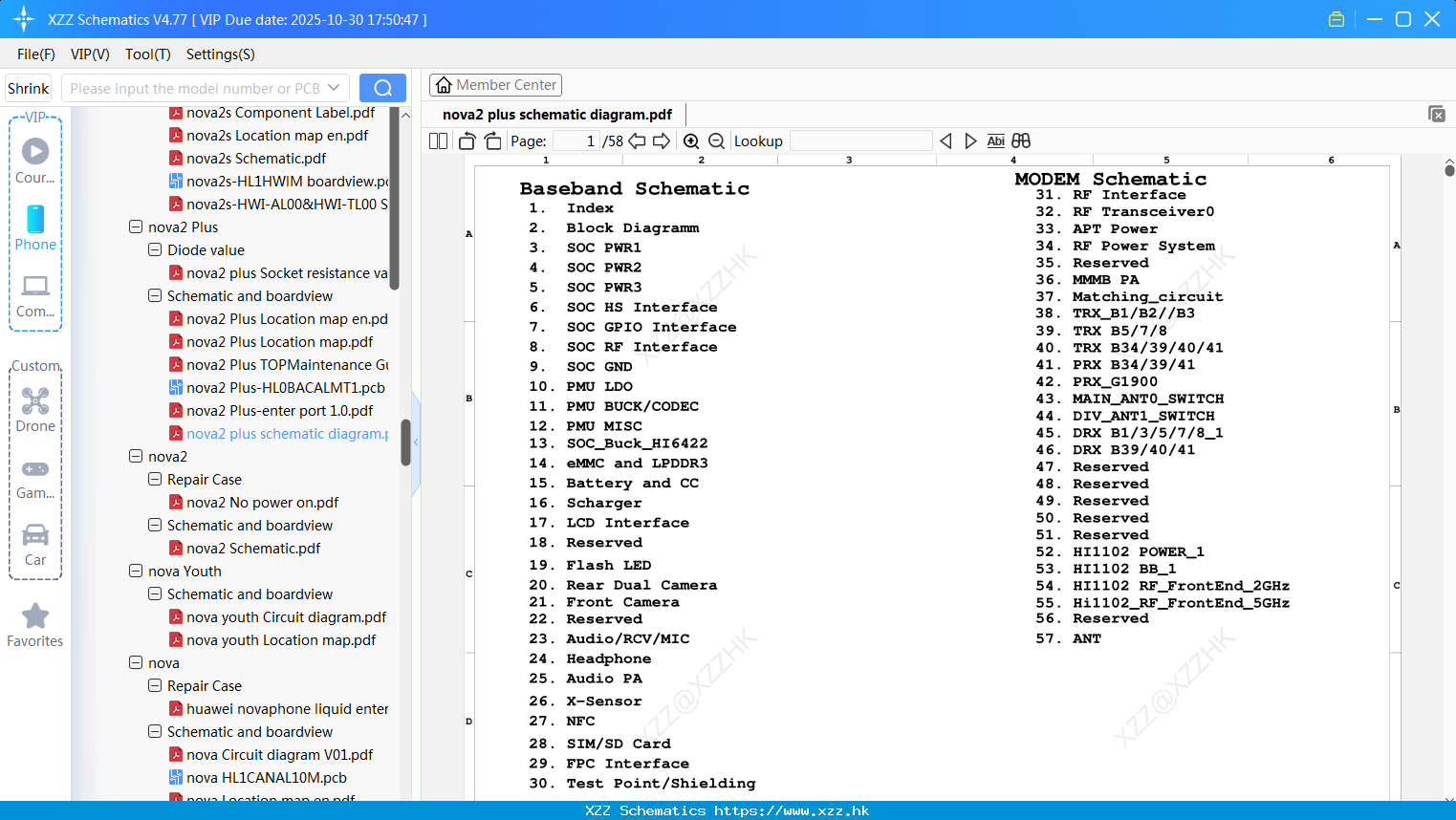
Task: Click the xzz.hk website link in status bar
Action: click(x=792, y=810)
